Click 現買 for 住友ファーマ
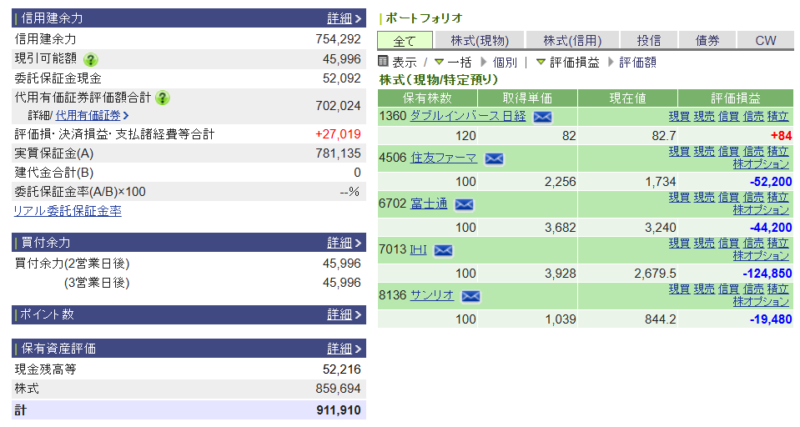 pyautogui.click(x=679, y=152)
